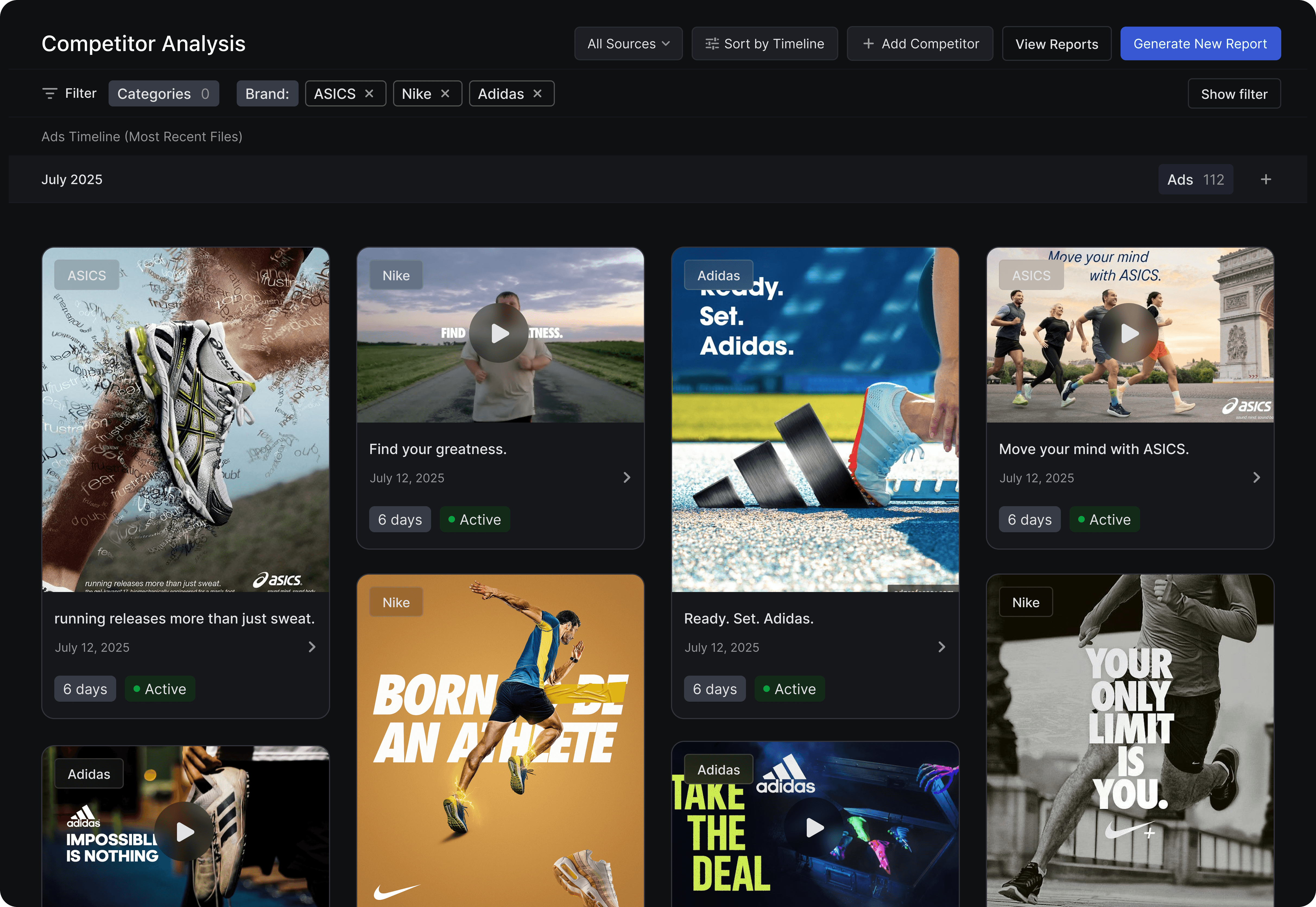Remove the Adidas brand filter
Image resolution: width=1316 pixels, height=907 pixels.
pyautogui.click(x=537, y=93)
